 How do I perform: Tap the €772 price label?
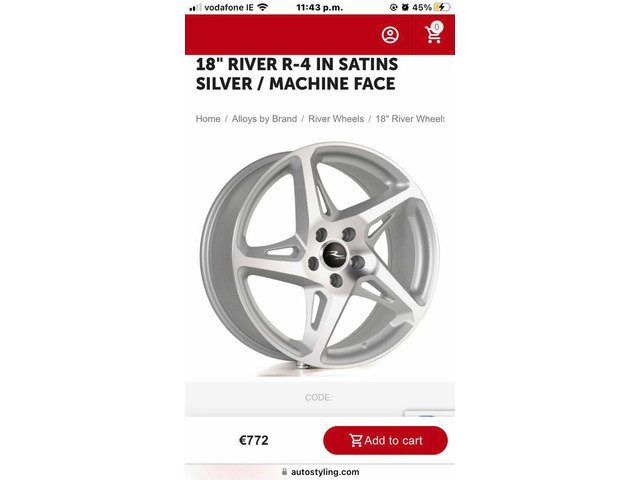tap(254, 440)
